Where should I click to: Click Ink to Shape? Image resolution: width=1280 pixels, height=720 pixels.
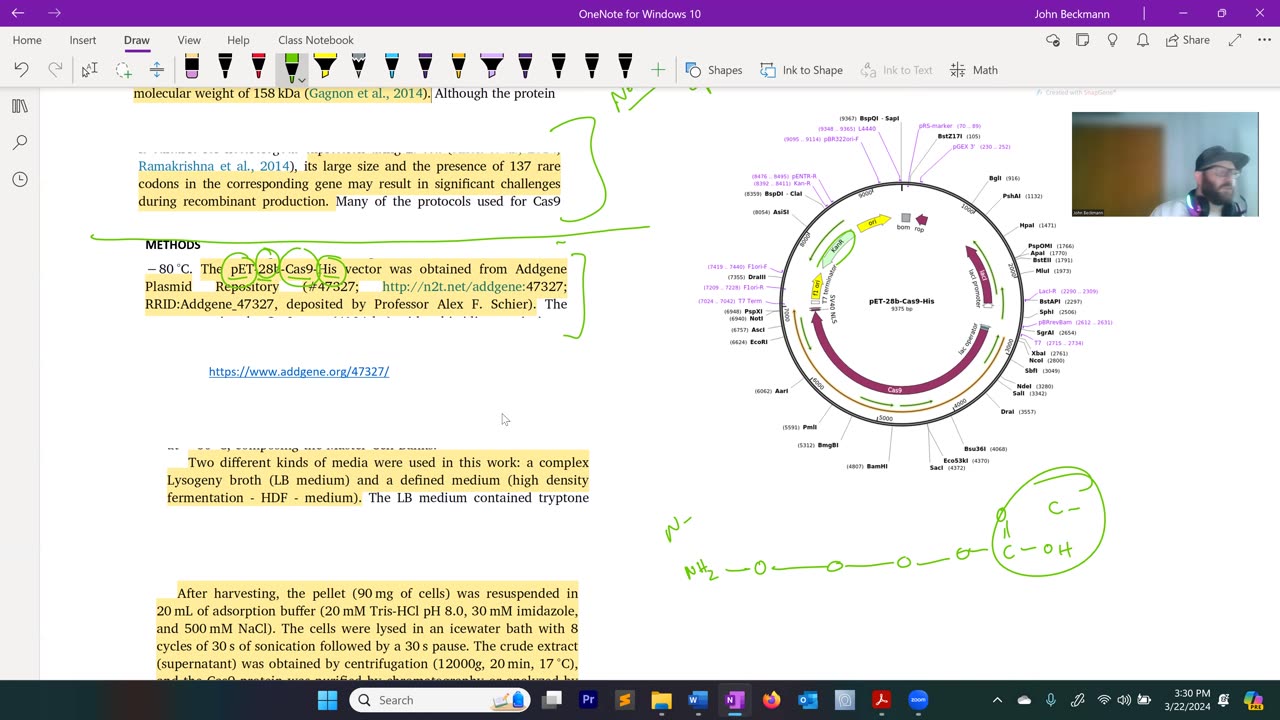click(801, 70)
